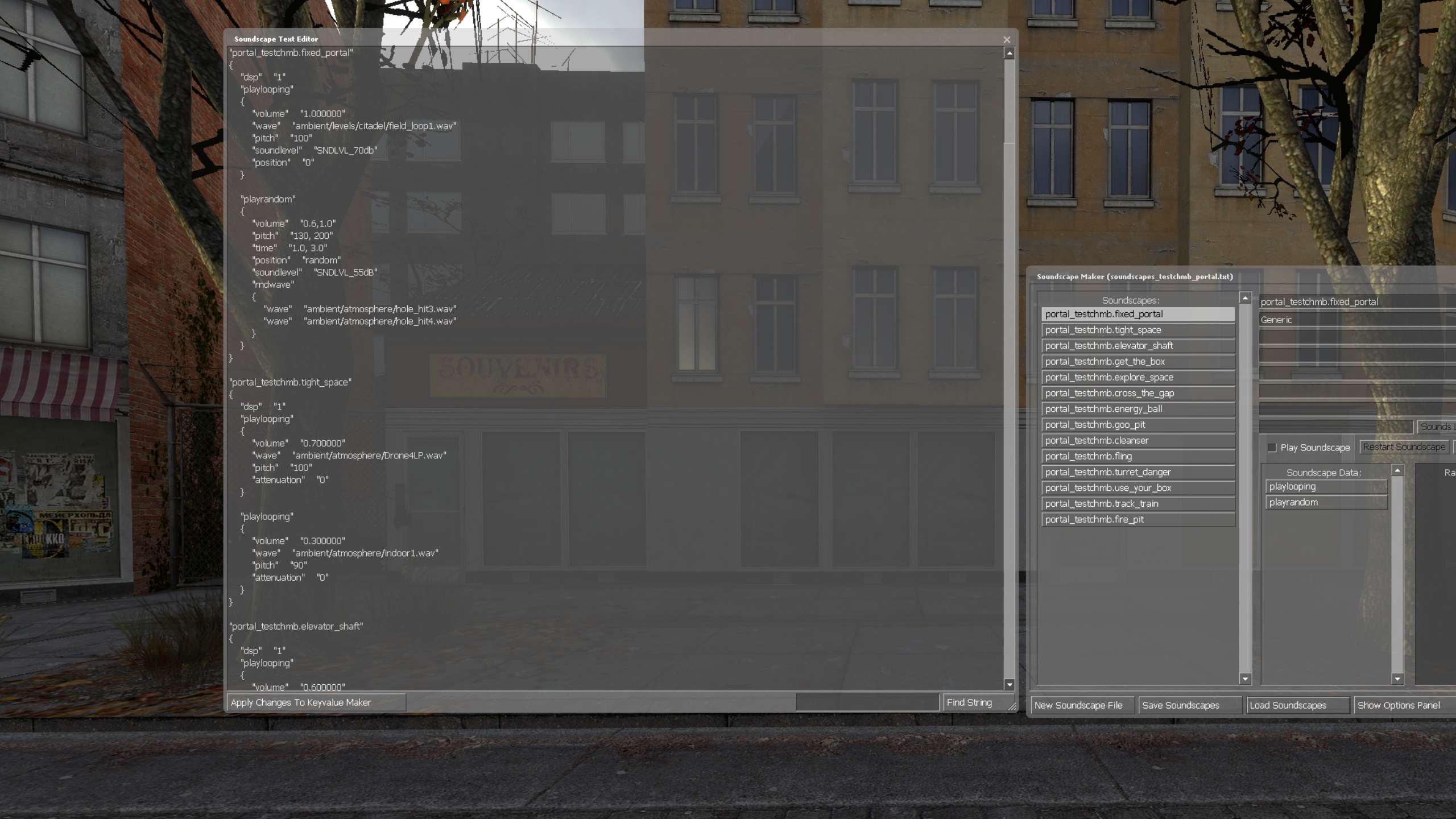Select portal_testchmb.tight_space in Soundscapes list
Image resolution: width=1456 pixels, height=819 pixels.
1138,330
